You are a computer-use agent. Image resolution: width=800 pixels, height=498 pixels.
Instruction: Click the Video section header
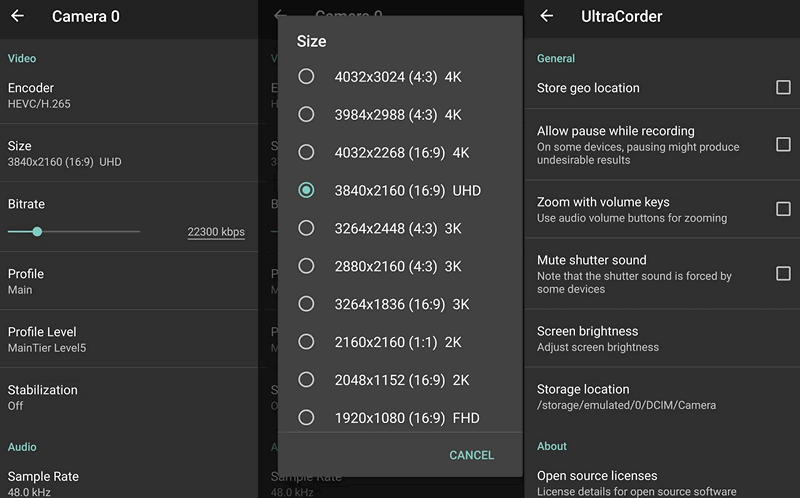coord(22,58)
